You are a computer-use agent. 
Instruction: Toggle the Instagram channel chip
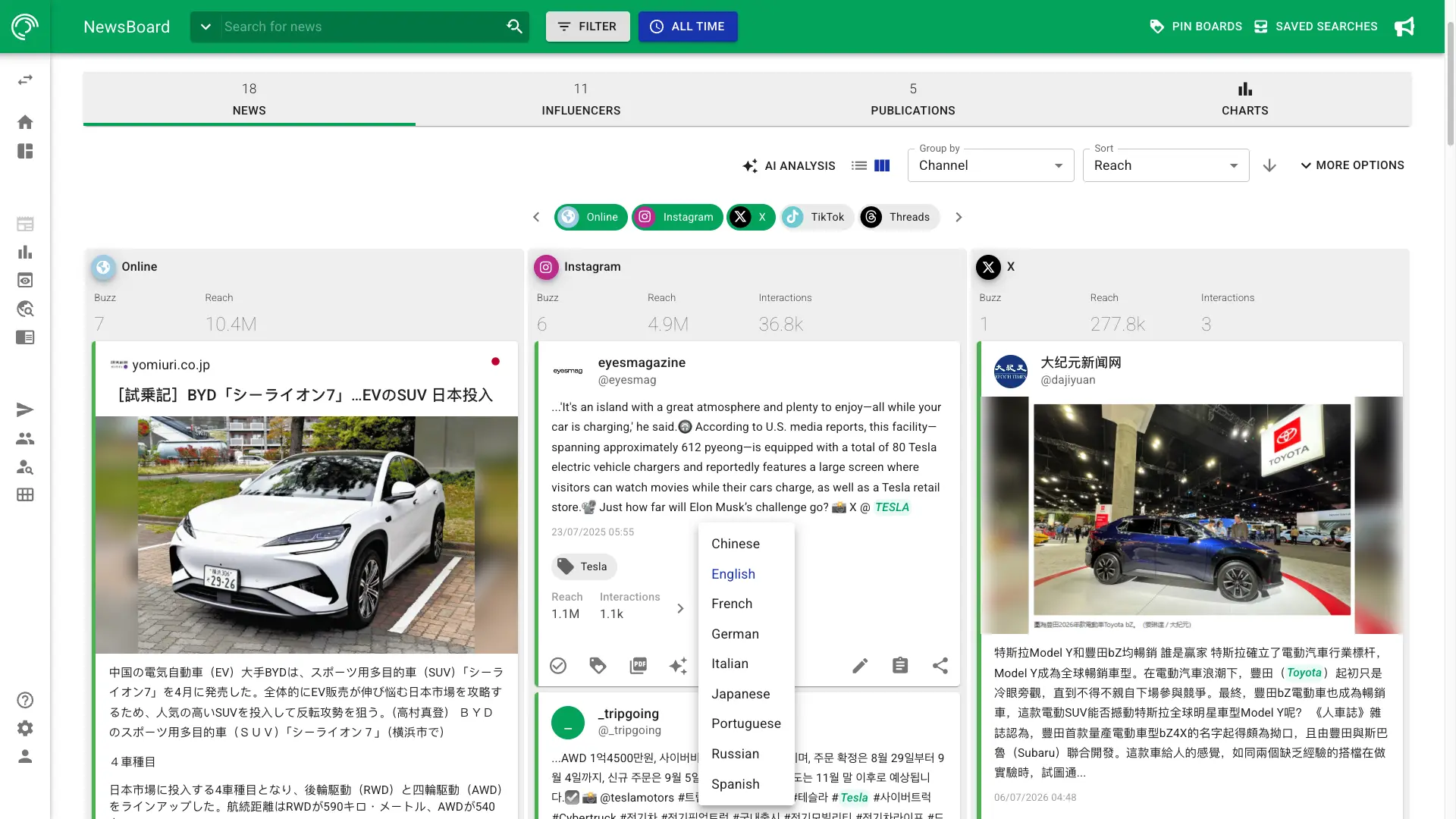coord(677,217)
